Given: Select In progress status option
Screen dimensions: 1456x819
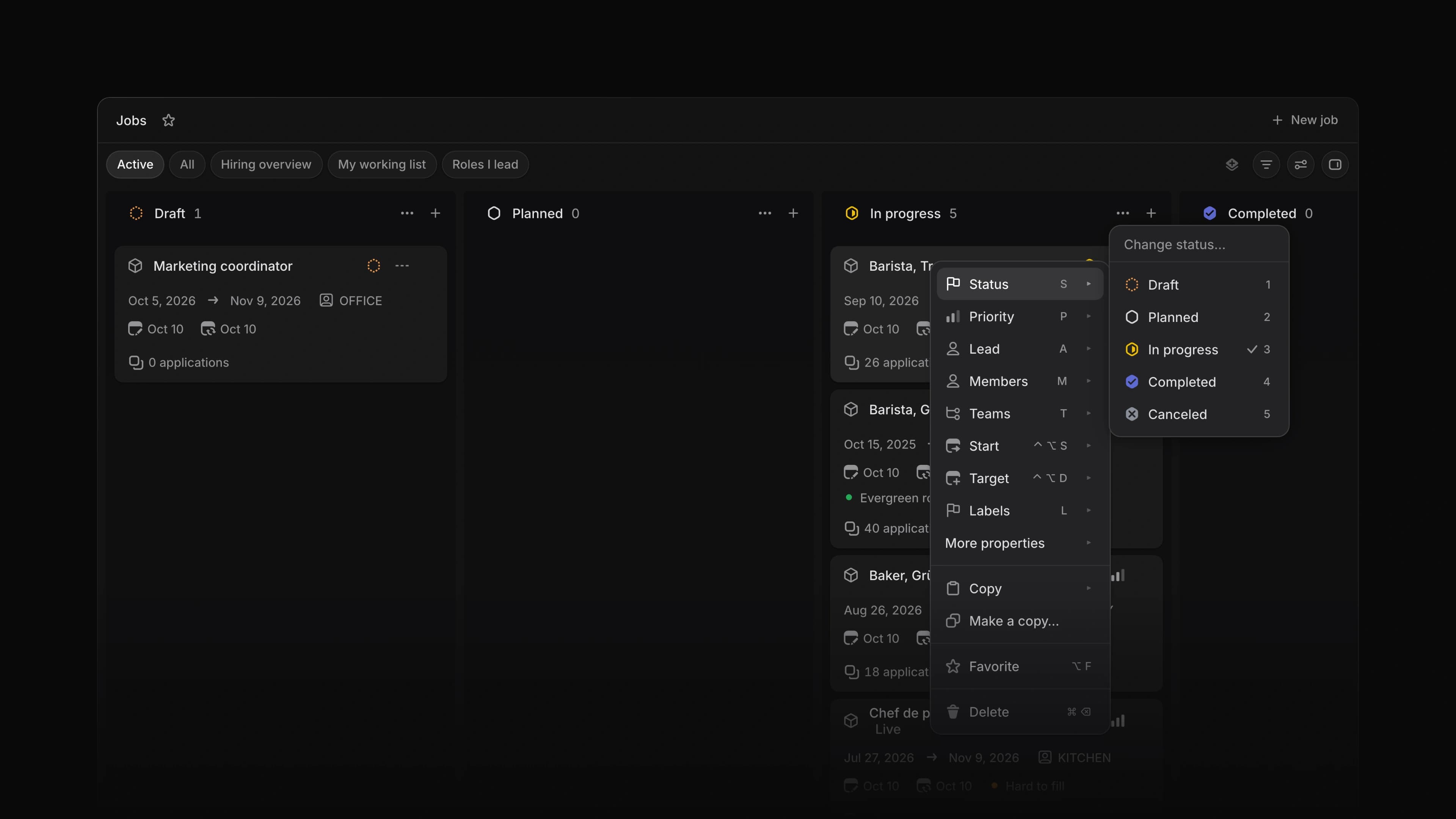Looking at the screenshot, I should [1199, 349].
